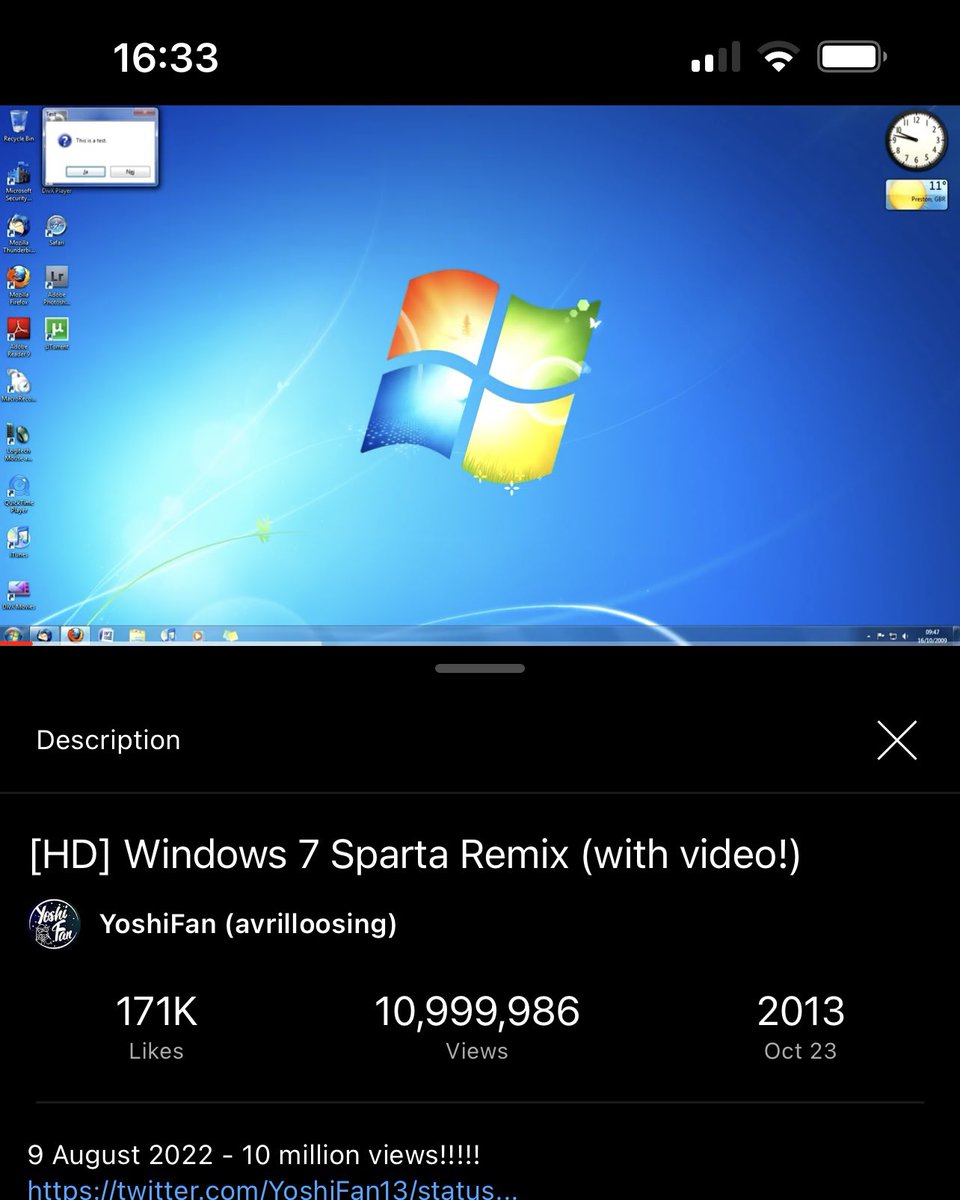Click the Adobe Photoshop Lightroom shortcut
960x1200 pixels.
pyautogui.click(x=56, y=286)
